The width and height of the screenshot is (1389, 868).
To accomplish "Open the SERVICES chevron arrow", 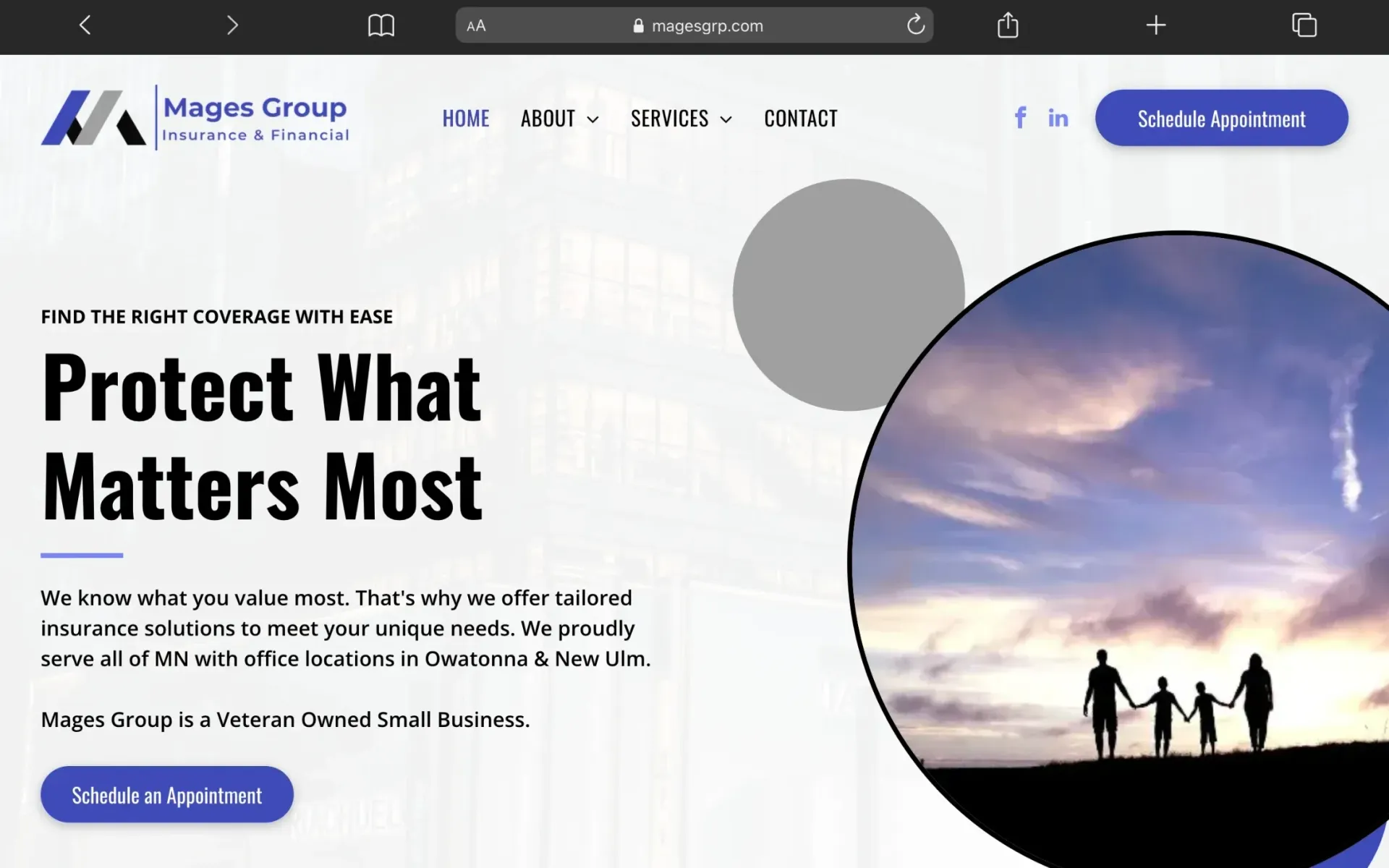I will pyautogui.click(x=726, y=119).
